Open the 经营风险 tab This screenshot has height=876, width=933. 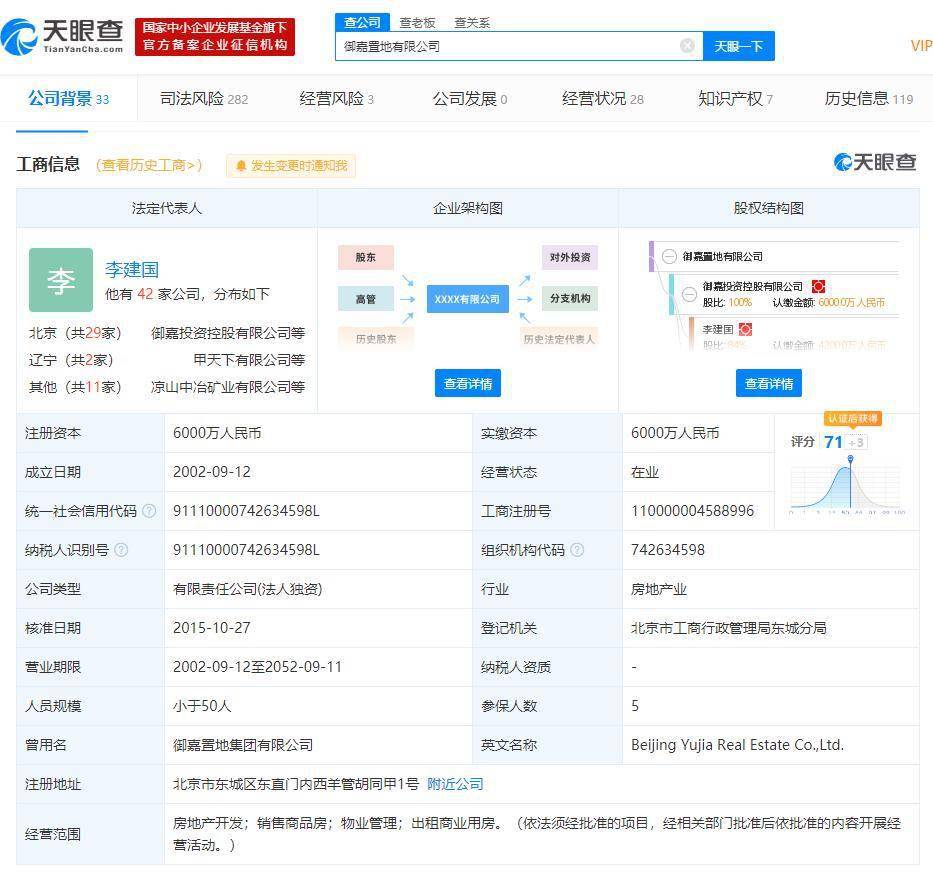(x=336, y=99)
